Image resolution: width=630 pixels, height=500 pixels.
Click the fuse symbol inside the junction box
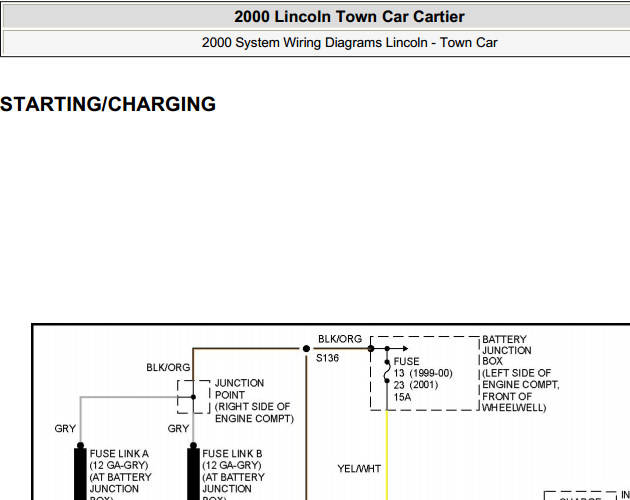[x=387, y=371]
